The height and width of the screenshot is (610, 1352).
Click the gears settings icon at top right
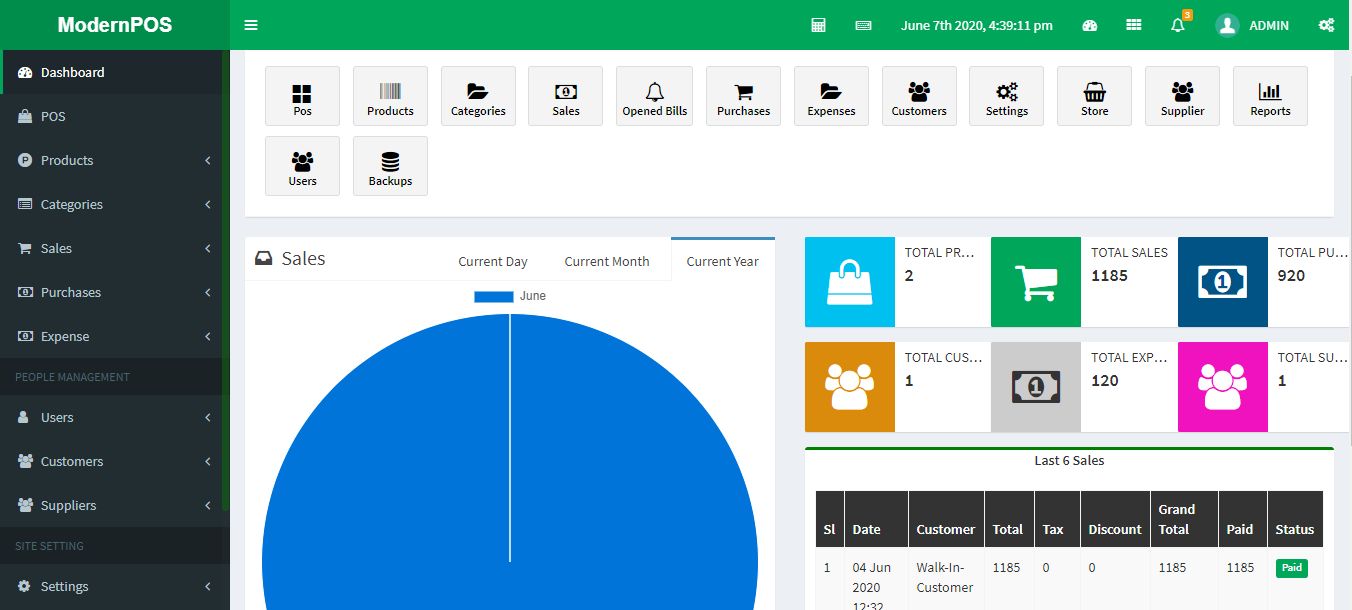pos(1326,25)
